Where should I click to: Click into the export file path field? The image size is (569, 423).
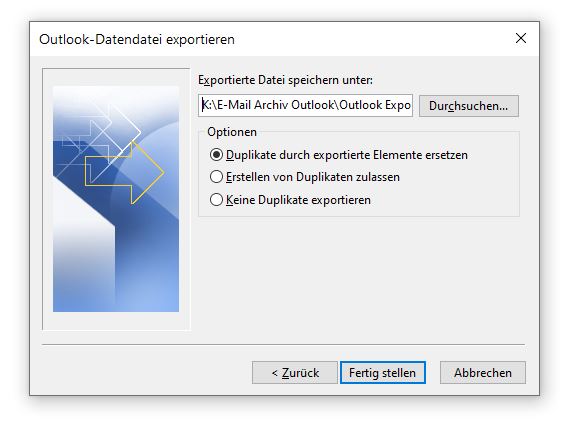click(305, 106)
